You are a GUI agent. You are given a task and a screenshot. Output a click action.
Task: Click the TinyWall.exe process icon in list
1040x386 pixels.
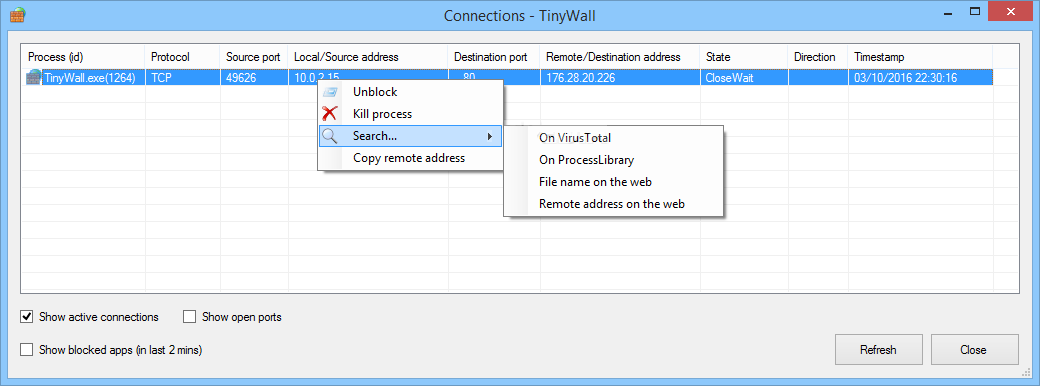click(x=34, y=78)
